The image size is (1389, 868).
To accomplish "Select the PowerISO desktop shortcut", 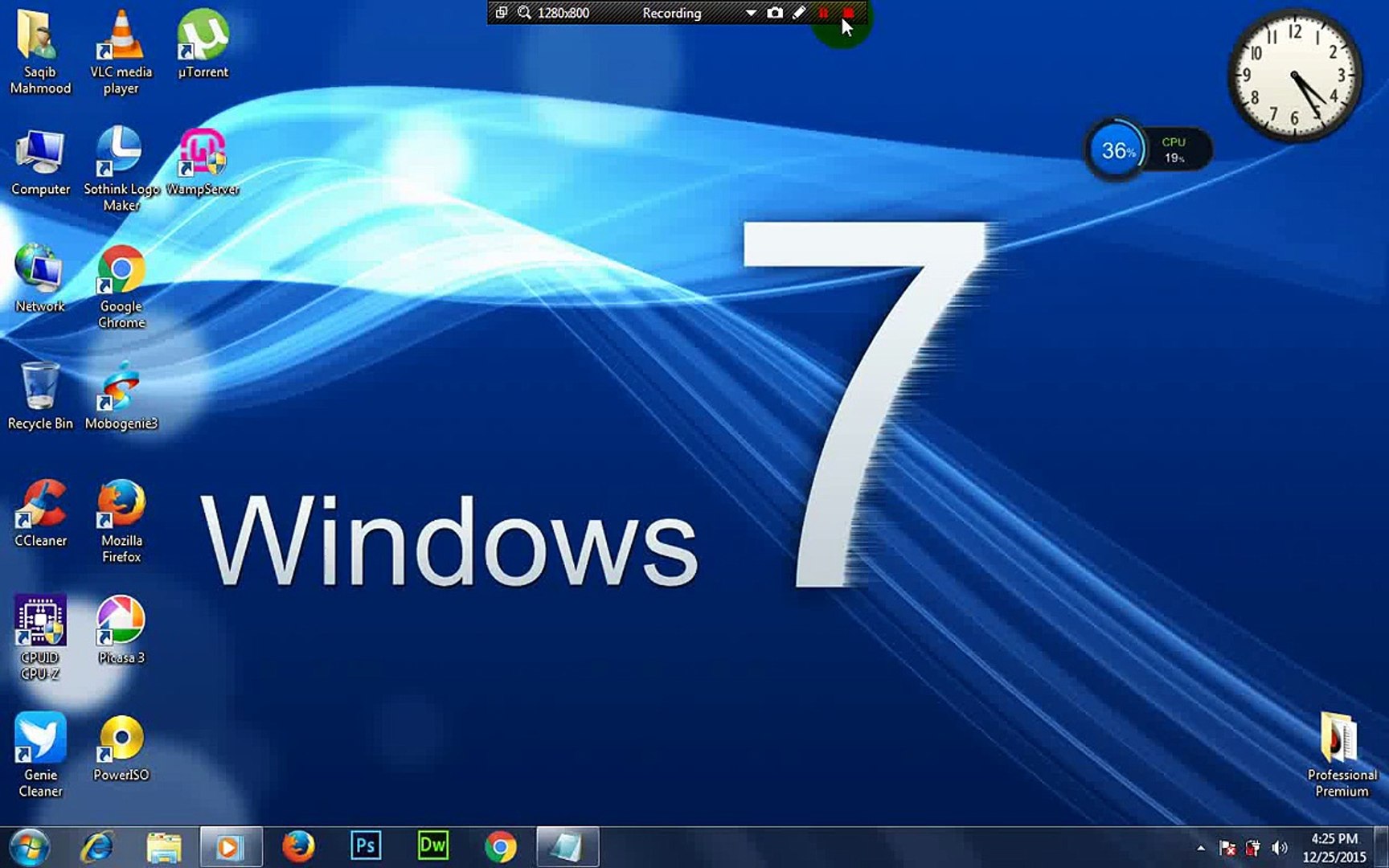I will point(121,747).
